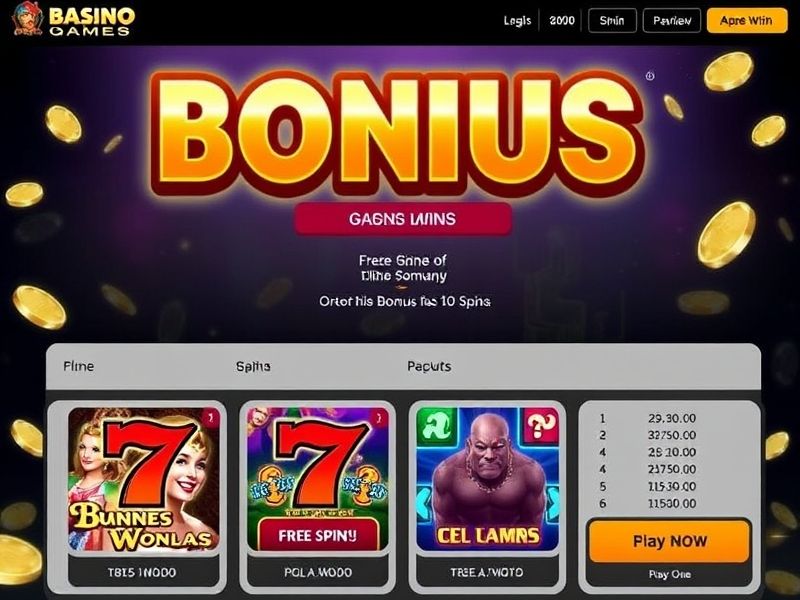Viewport: 800px width, 600px height.
Task: Click the Basino Games mascot logo icon
Action: click(x=28, y=19)
